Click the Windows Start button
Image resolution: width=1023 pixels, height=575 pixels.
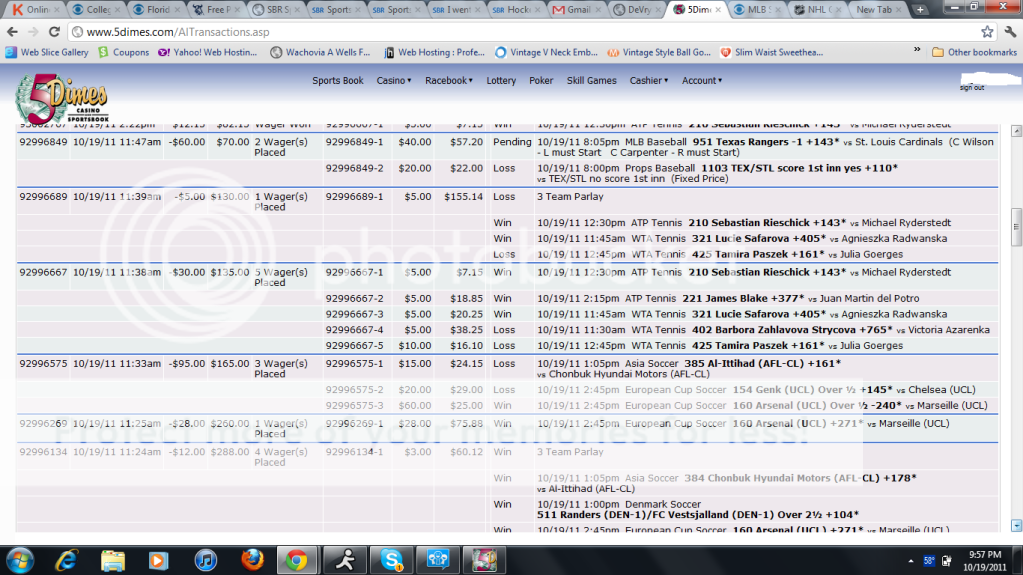click(20, 559)
